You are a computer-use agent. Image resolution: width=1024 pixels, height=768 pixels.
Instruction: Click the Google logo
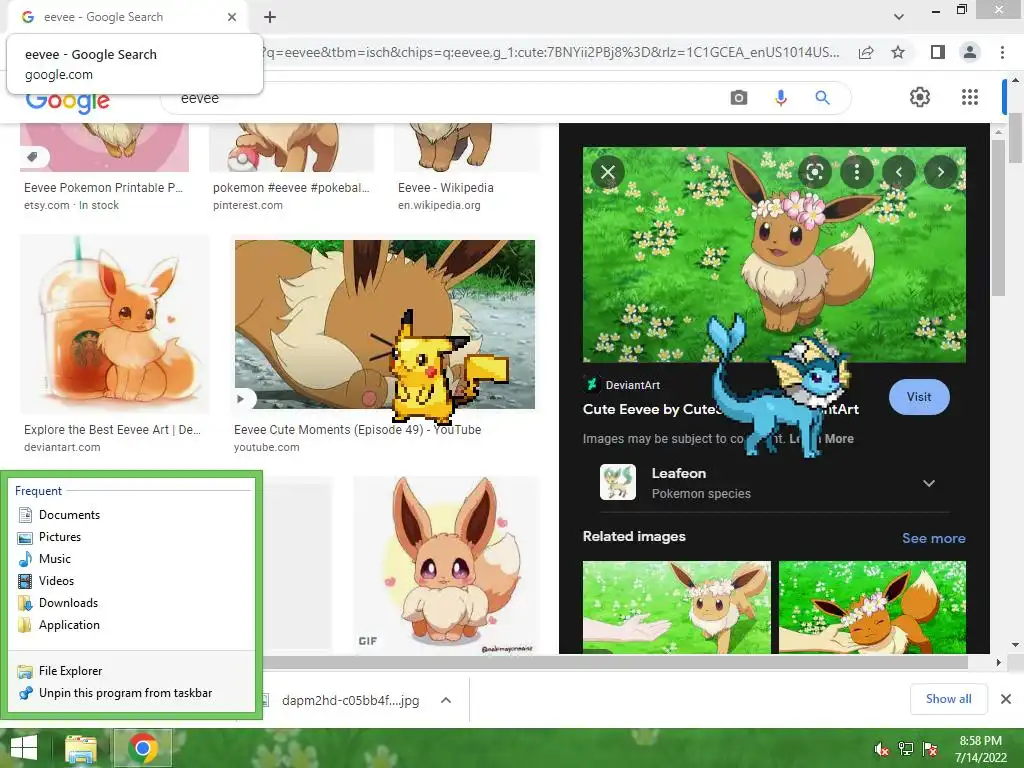68,103
